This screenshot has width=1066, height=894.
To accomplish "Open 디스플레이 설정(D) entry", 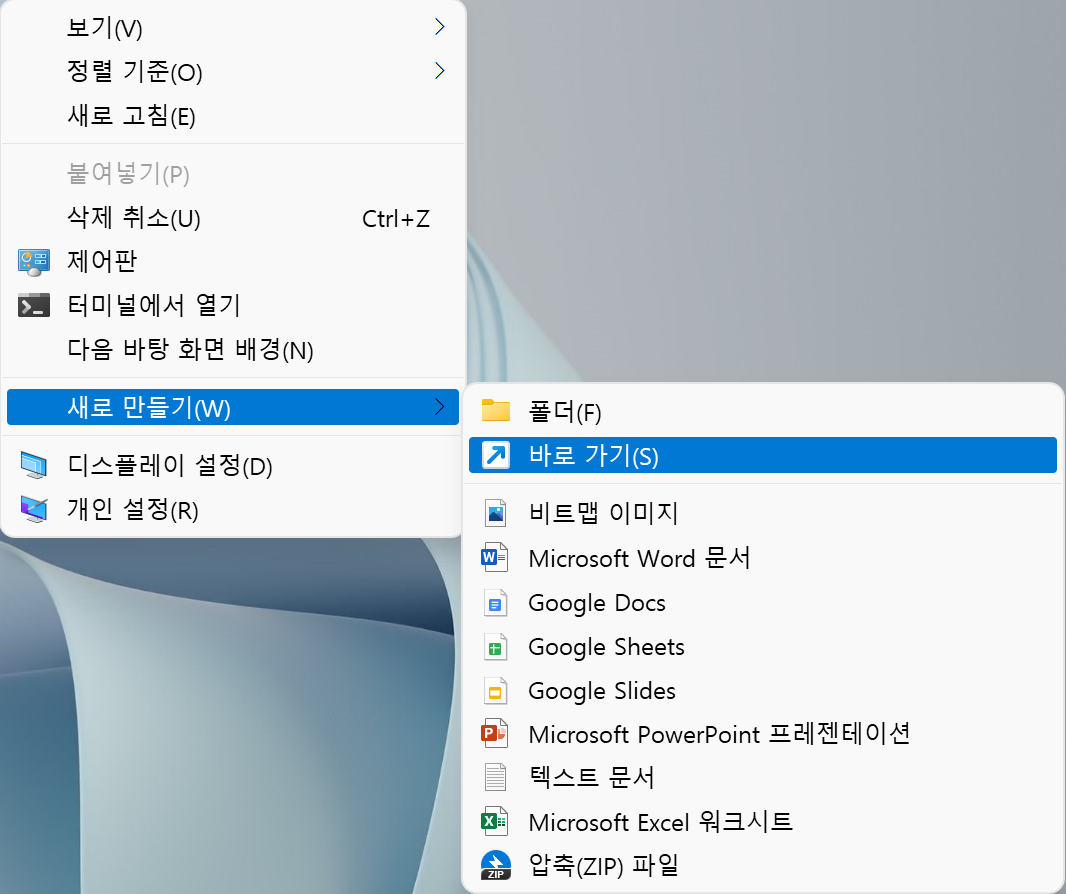I will (x=233, y=466).
